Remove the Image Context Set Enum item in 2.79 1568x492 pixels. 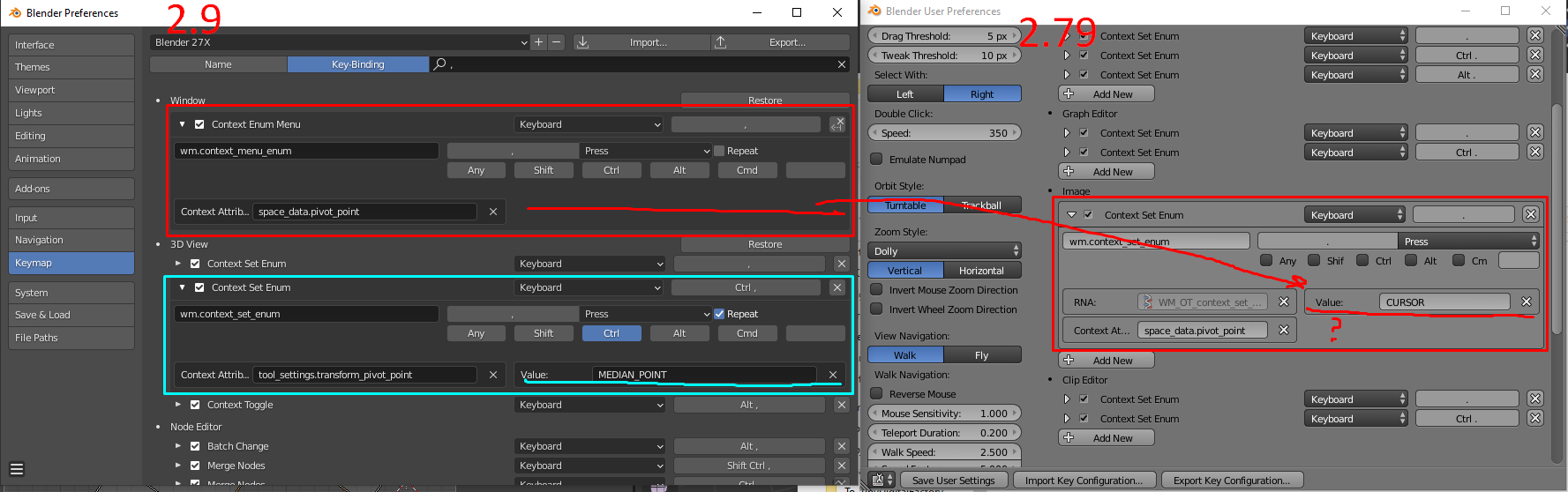[1531, 214]
